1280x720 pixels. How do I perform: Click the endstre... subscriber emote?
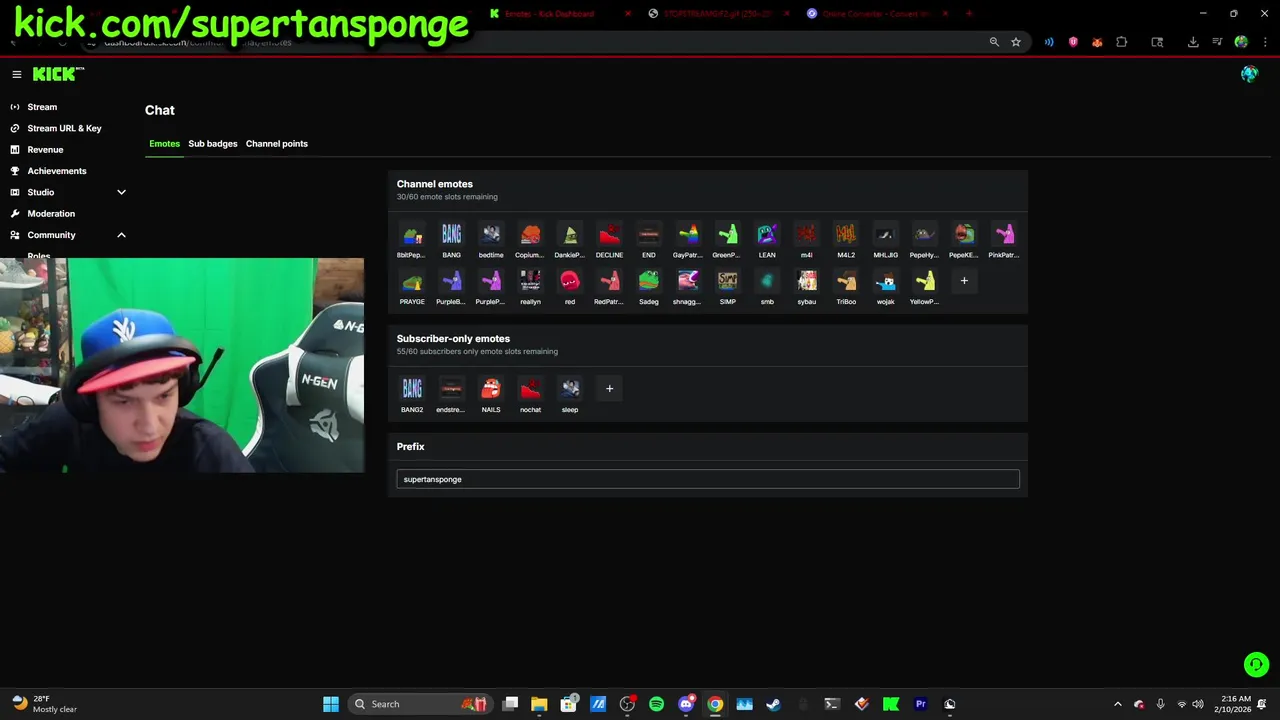tap(451, 389)
